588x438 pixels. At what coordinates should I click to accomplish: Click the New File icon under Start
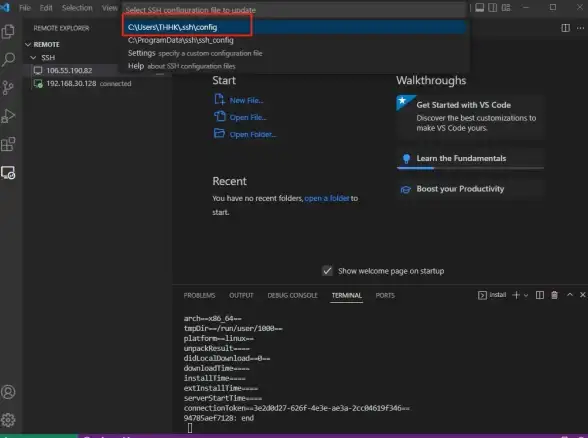click(219, 100)
